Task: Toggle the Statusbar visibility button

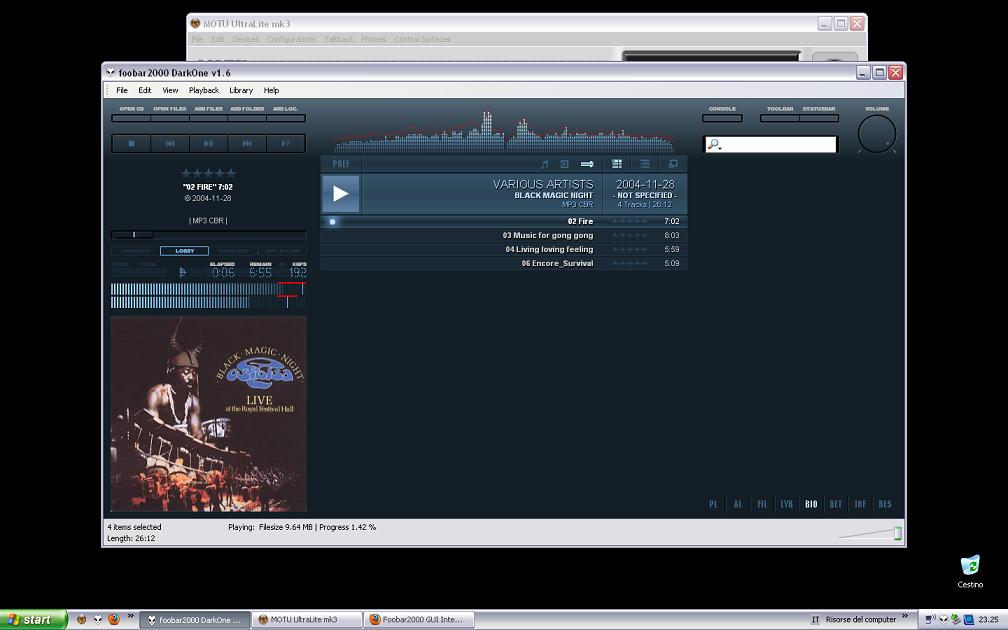Action: point(819,118)
